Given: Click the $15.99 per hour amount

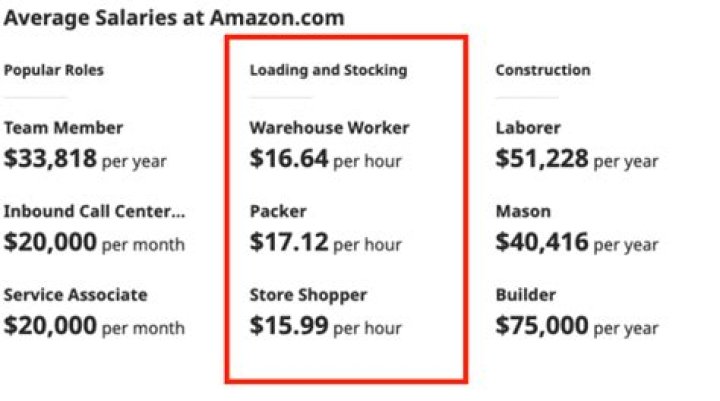Looking at the screenshot, I should tap(326, 326).
